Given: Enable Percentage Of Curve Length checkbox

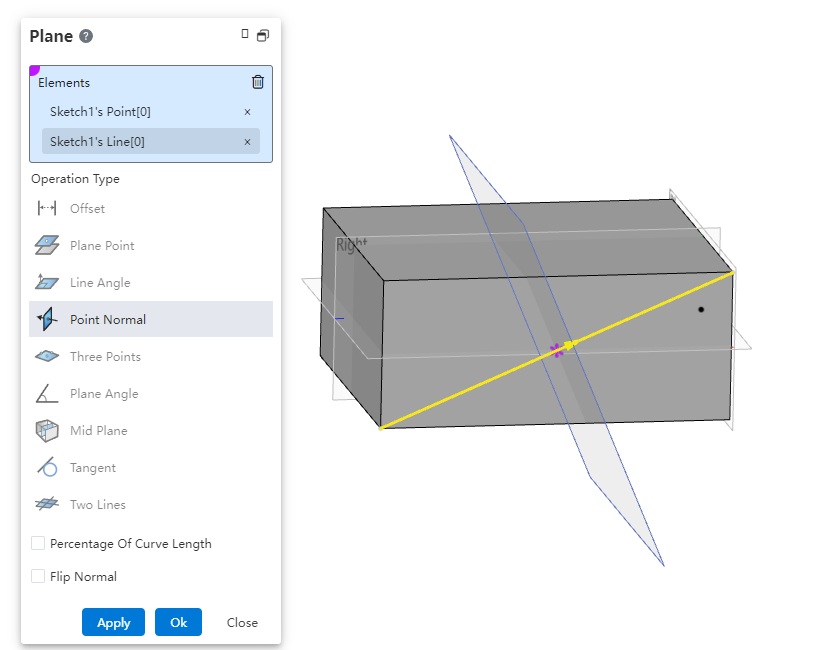Looking at the screenshot, I should point(38,543).
